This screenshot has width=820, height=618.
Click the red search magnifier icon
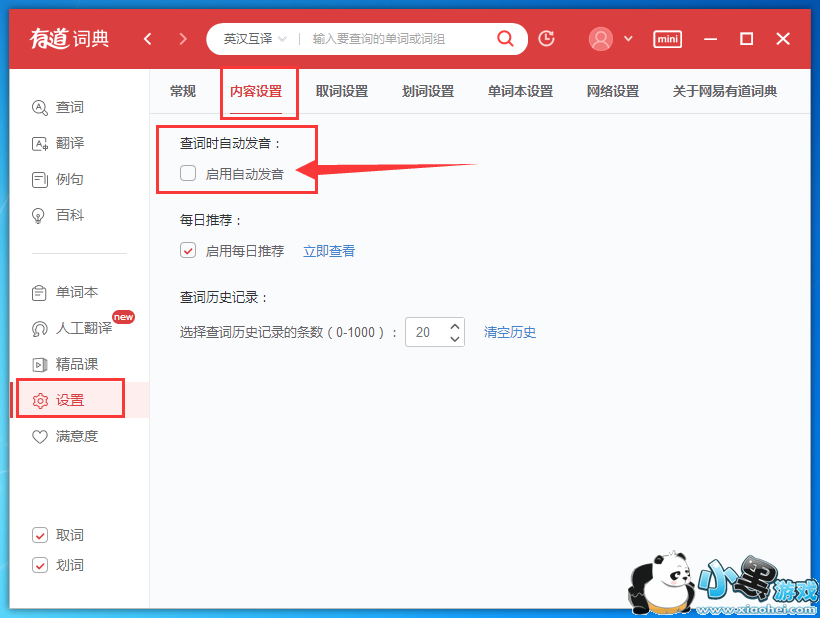point(505,38)
